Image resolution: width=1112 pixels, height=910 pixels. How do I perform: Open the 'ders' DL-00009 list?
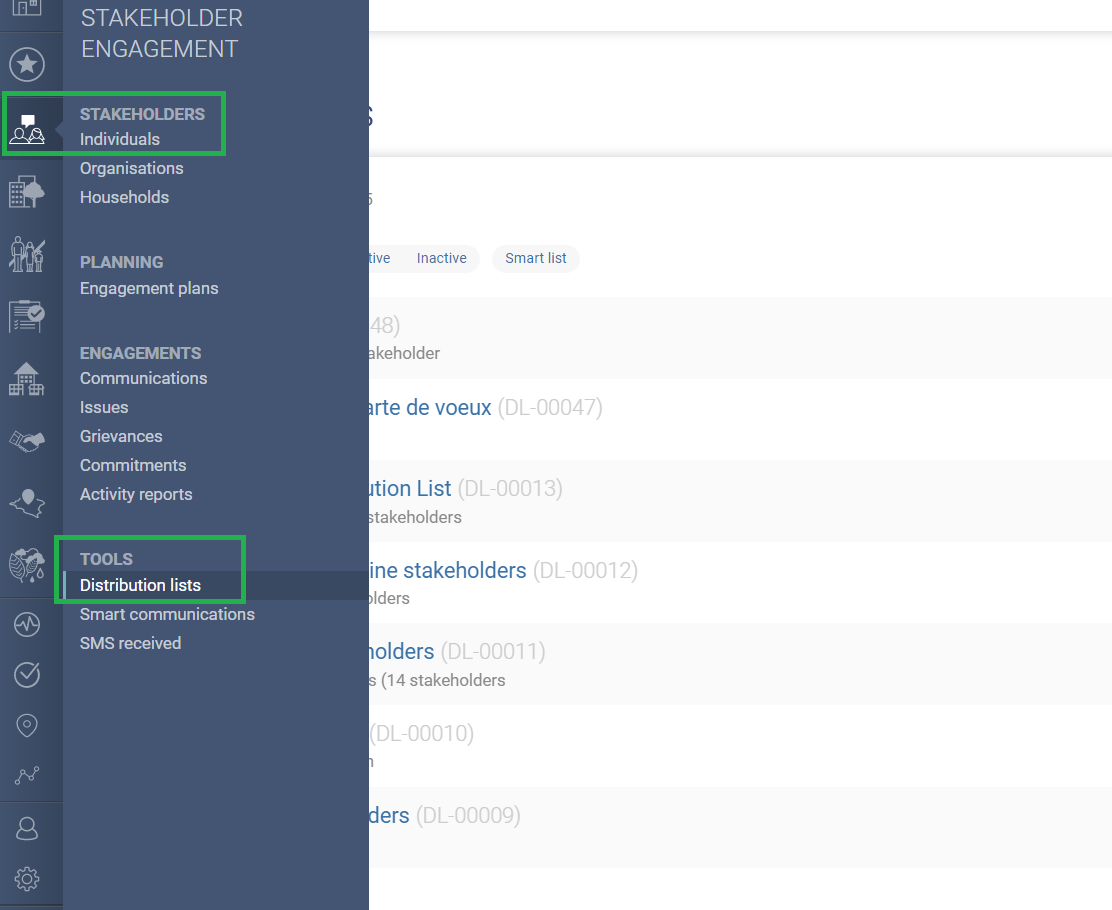(389, 816)
